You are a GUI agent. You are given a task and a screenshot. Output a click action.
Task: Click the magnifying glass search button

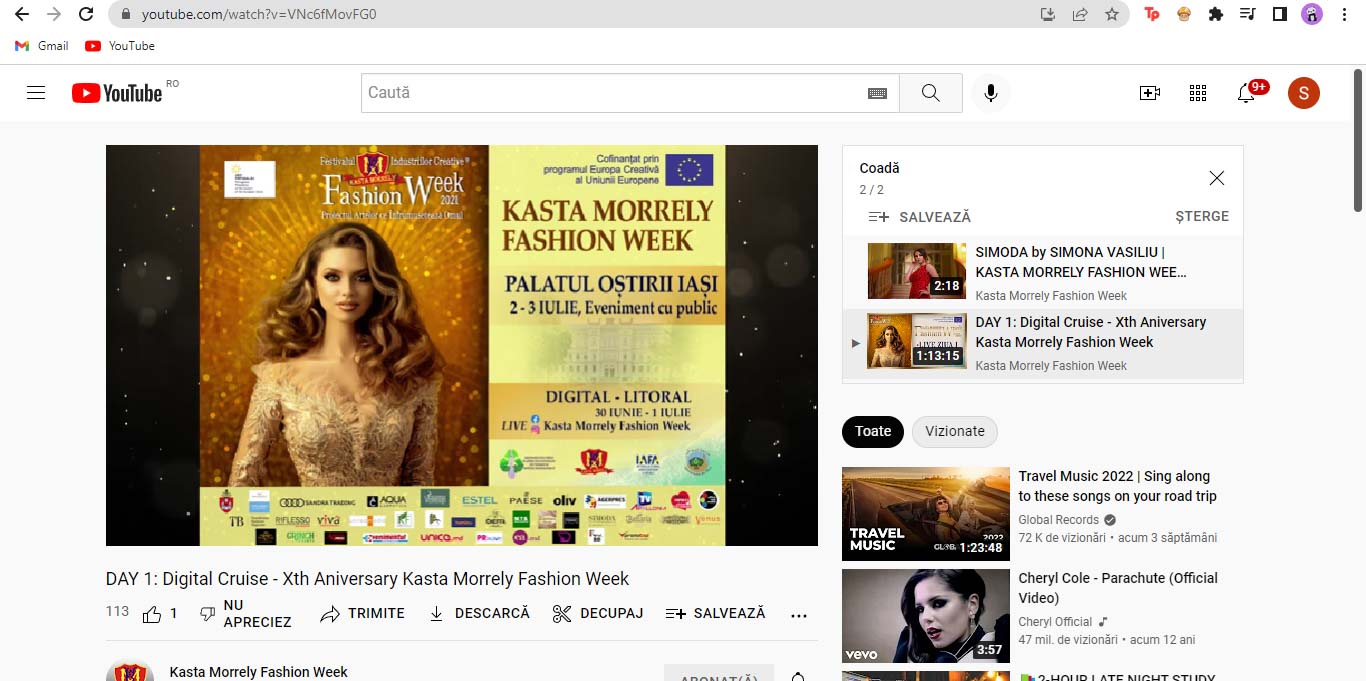(x=931, y=93)
